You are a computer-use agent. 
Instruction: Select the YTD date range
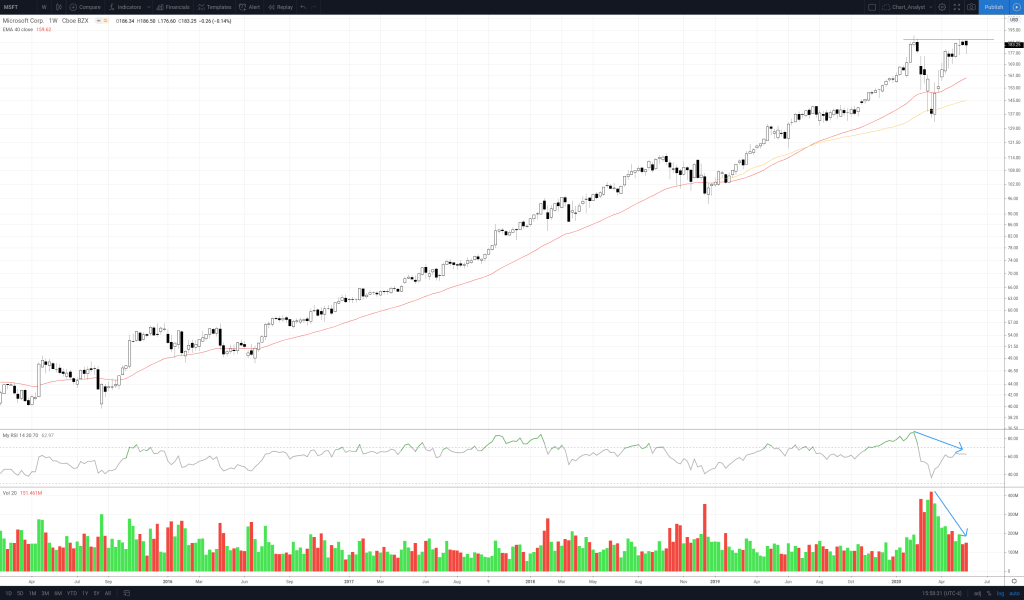72,593
